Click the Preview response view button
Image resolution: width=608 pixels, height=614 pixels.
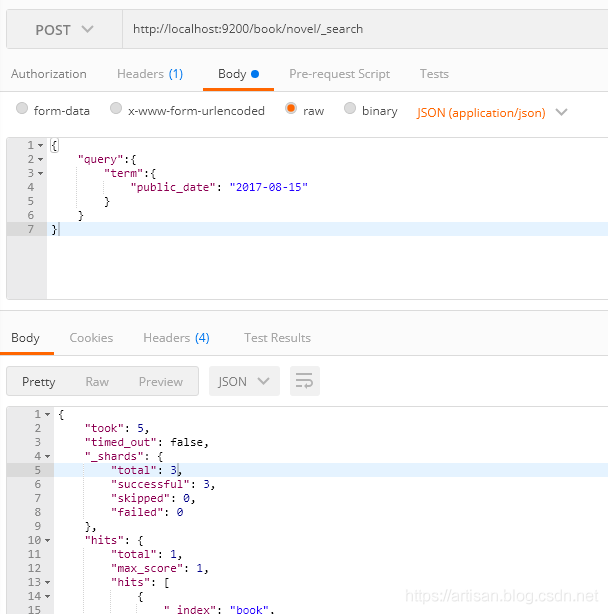(x=160, y=381)
